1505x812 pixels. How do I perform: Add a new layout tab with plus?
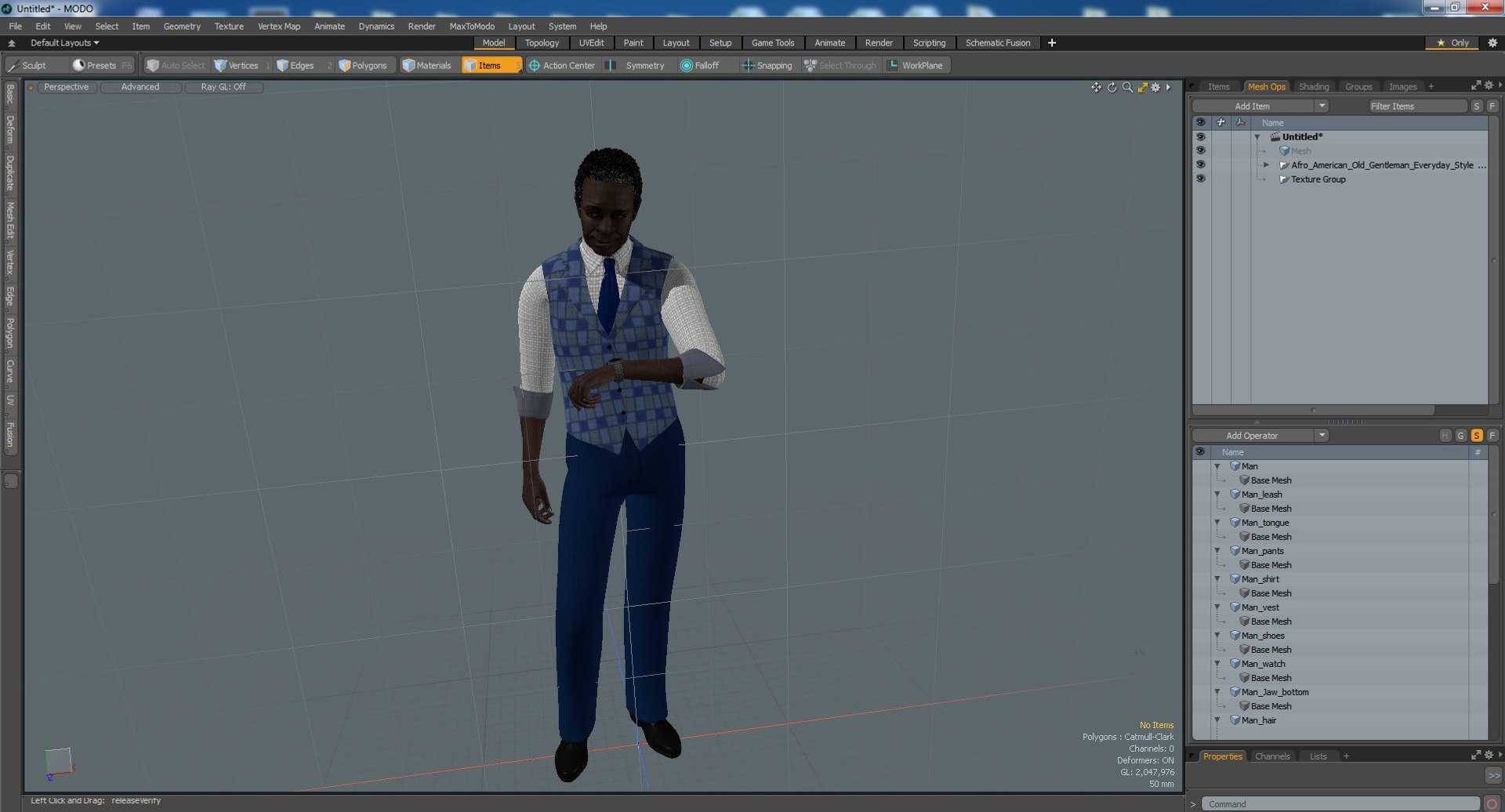1052,43
